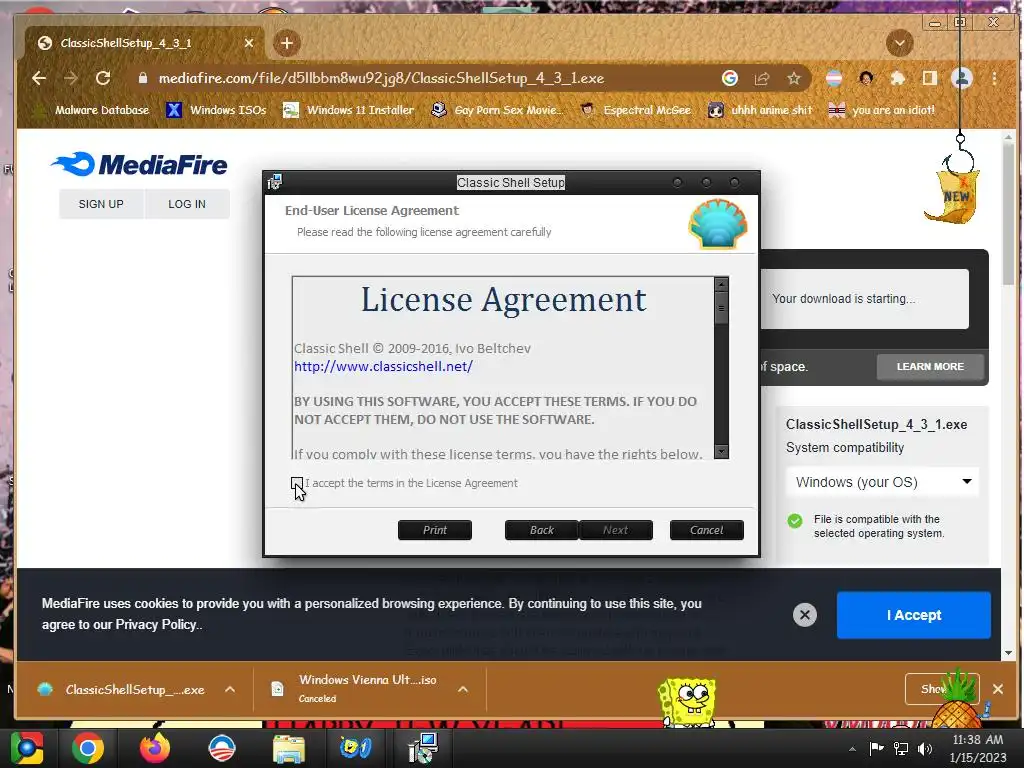
Task: Share this page from address bar
Action: [761, 78]
